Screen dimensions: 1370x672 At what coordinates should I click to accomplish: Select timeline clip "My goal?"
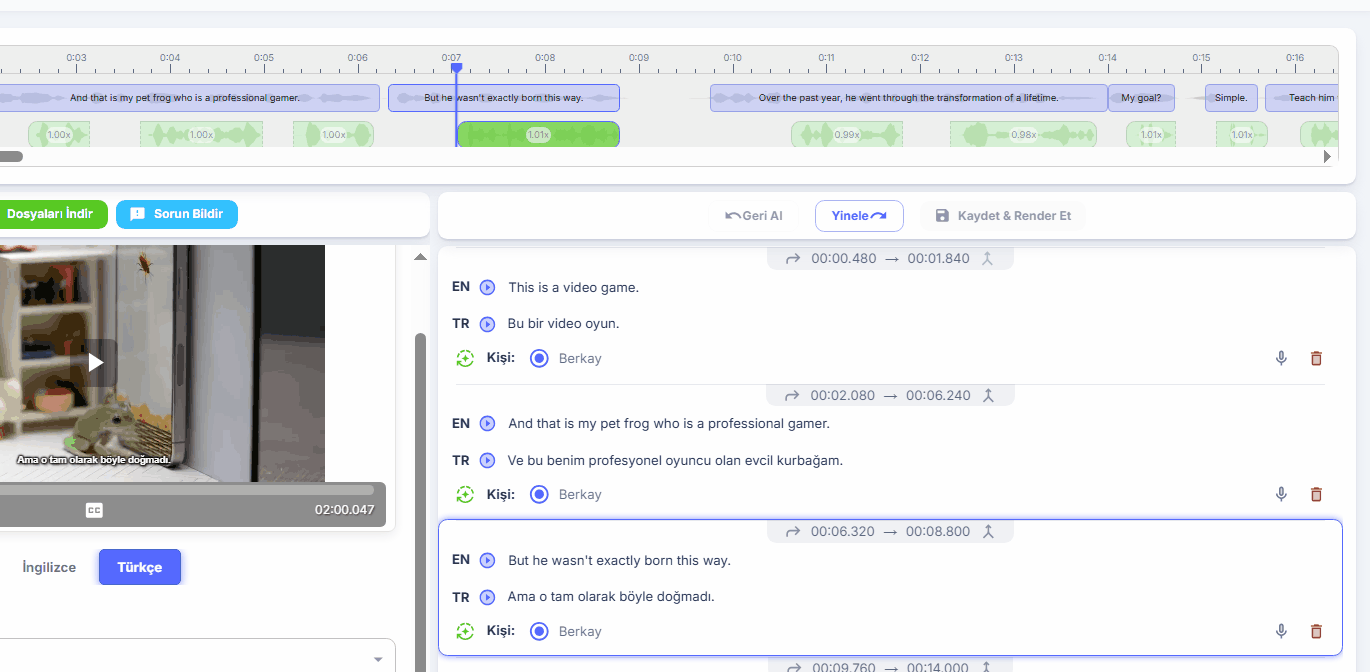click(x=1141, y=98)
